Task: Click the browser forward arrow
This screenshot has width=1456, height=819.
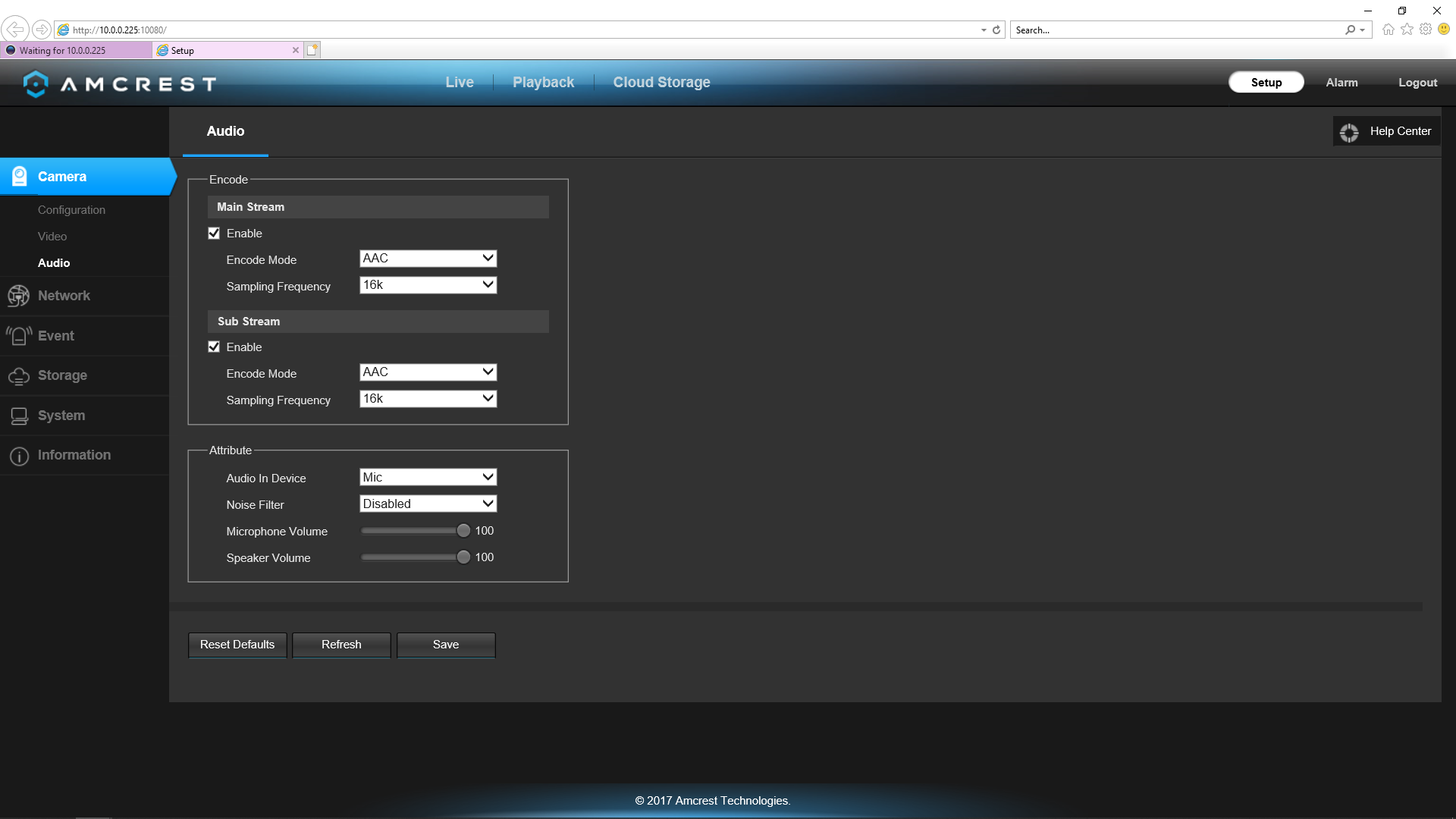Action: (42, 30)
